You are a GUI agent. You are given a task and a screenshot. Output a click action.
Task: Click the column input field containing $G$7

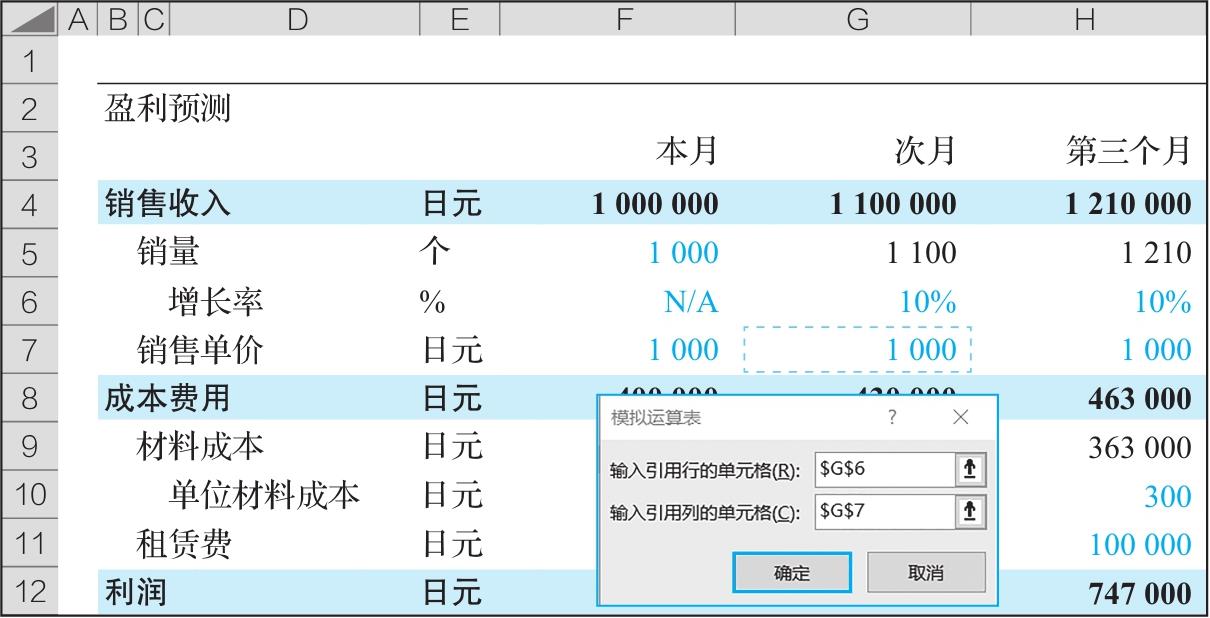[882, 512]
